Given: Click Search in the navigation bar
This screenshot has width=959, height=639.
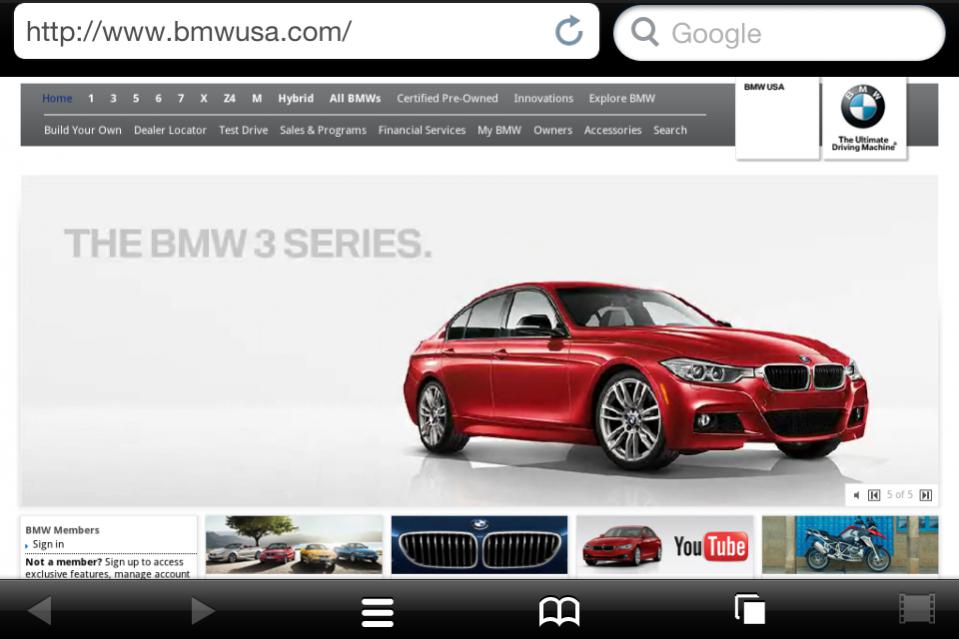Looking at the screenshot, I should 670,130.
